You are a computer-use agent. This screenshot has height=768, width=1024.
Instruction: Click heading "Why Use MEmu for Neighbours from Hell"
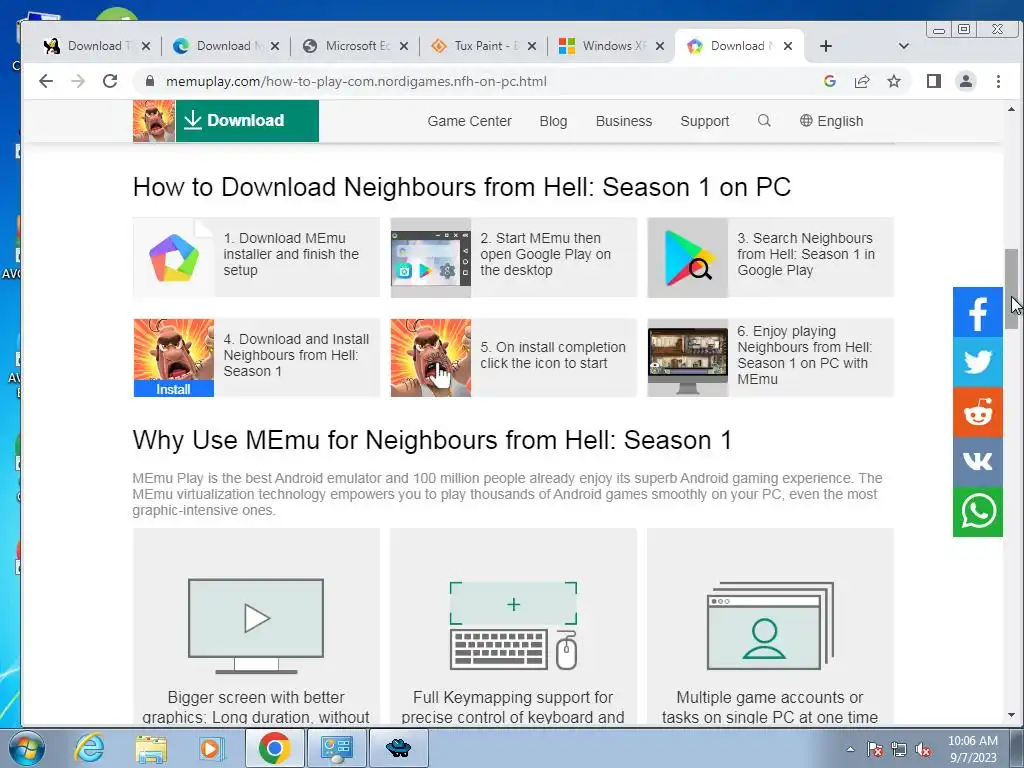click(x=432, y=440)
